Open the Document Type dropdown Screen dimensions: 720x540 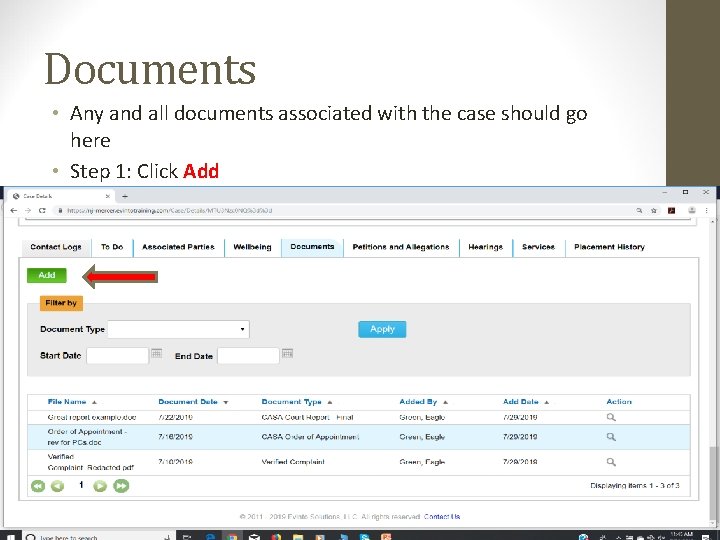click(179, 329)
